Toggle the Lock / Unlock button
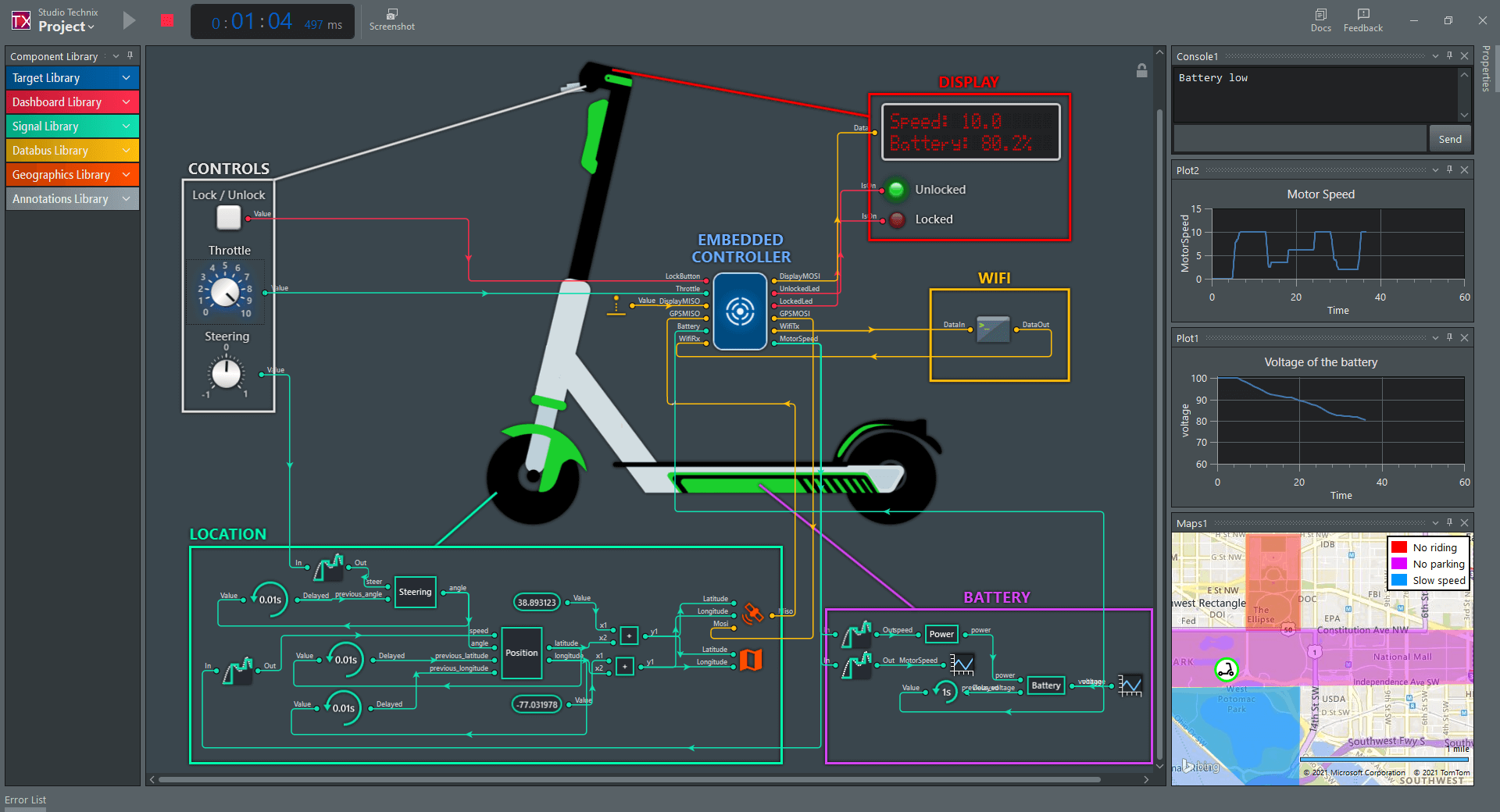 (x=229, y=218)
